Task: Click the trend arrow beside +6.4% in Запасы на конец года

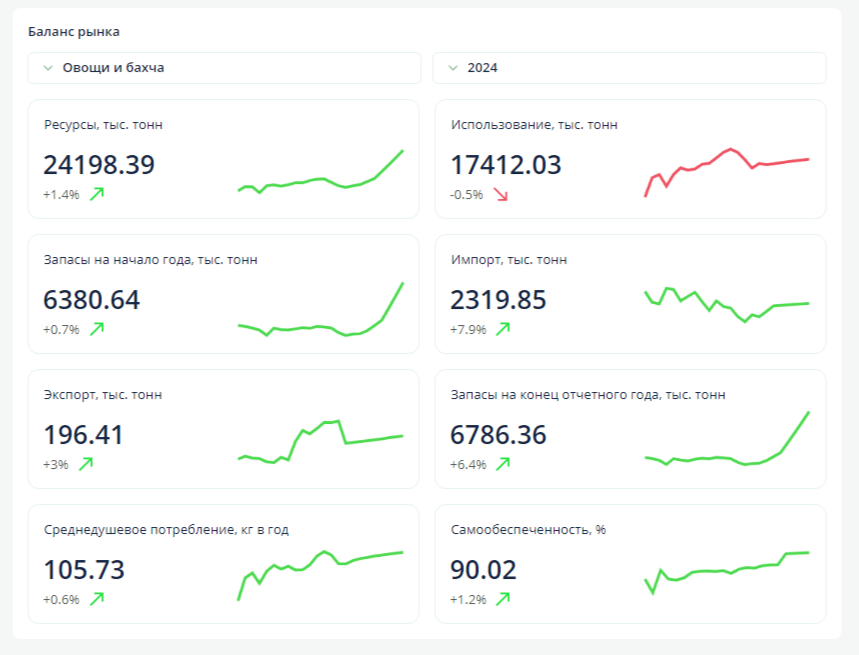Action: [x=503, y=464]
